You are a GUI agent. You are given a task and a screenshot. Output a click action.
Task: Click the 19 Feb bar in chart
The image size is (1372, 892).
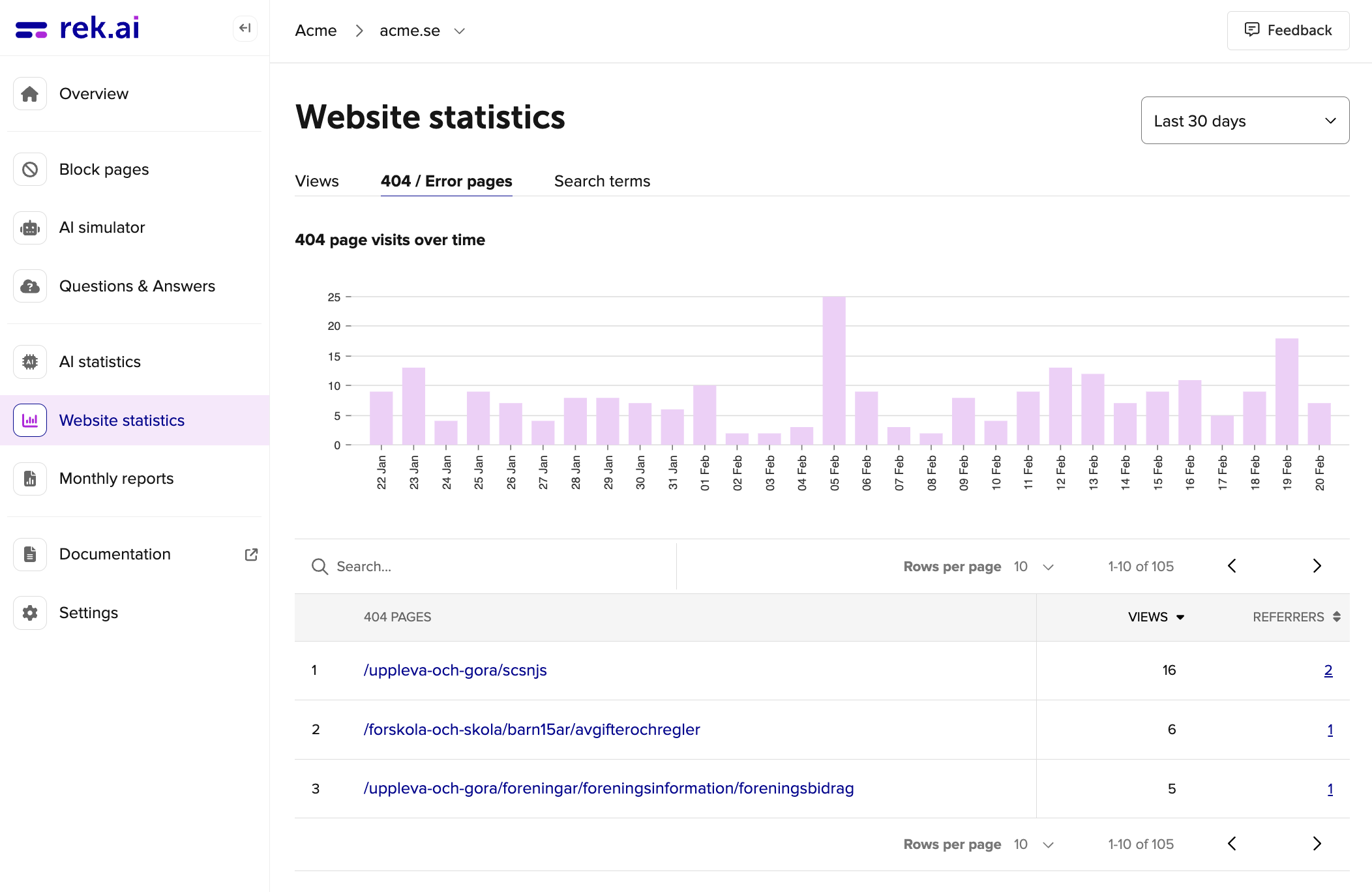click(x=1287, y=392)
